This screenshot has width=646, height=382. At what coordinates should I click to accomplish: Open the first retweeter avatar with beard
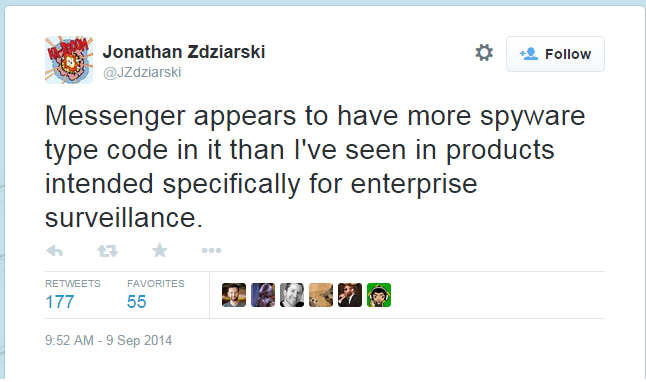click(234, 295)
